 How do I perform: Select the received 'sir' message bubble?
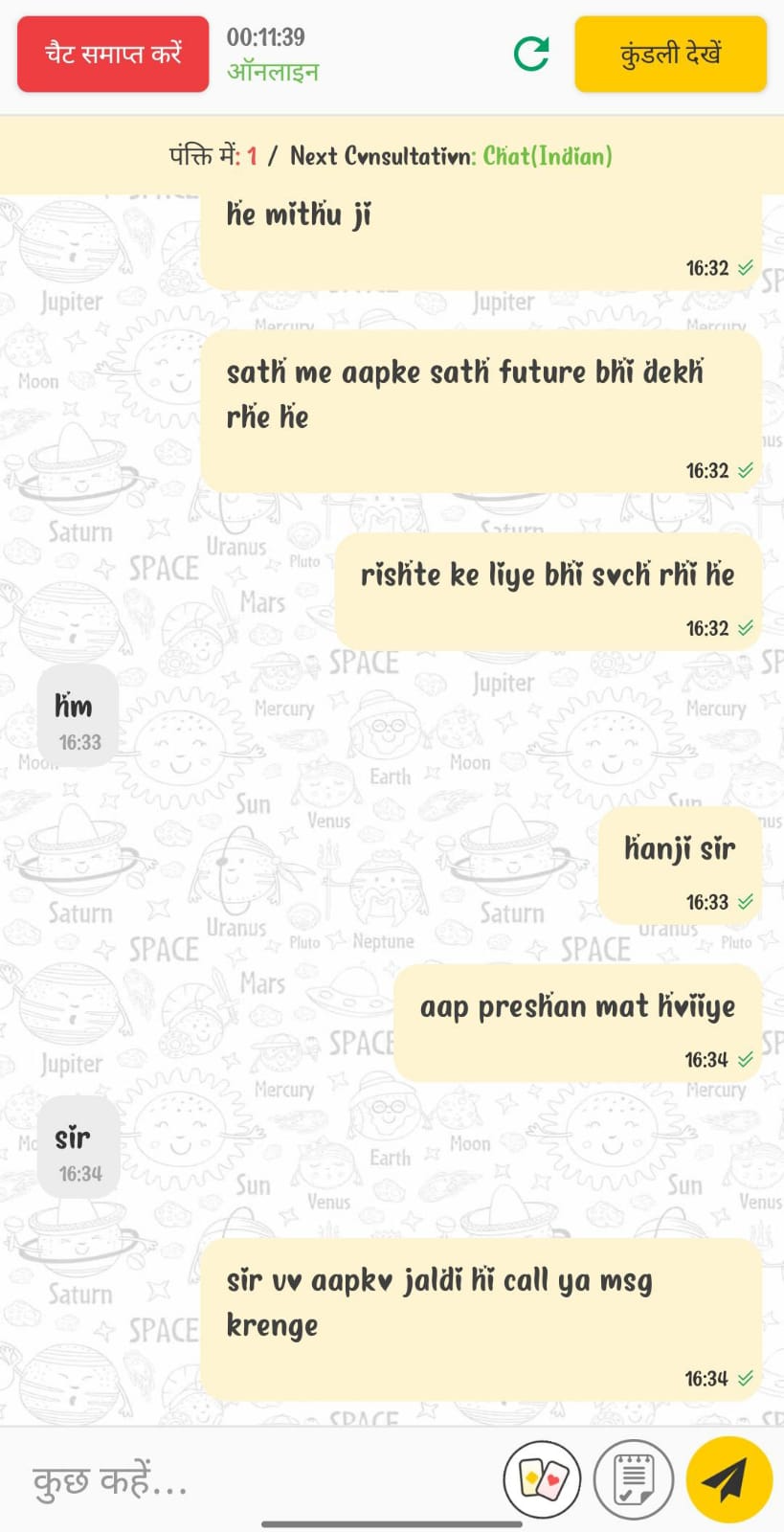pyautogui.click(x=78, y=1147)
